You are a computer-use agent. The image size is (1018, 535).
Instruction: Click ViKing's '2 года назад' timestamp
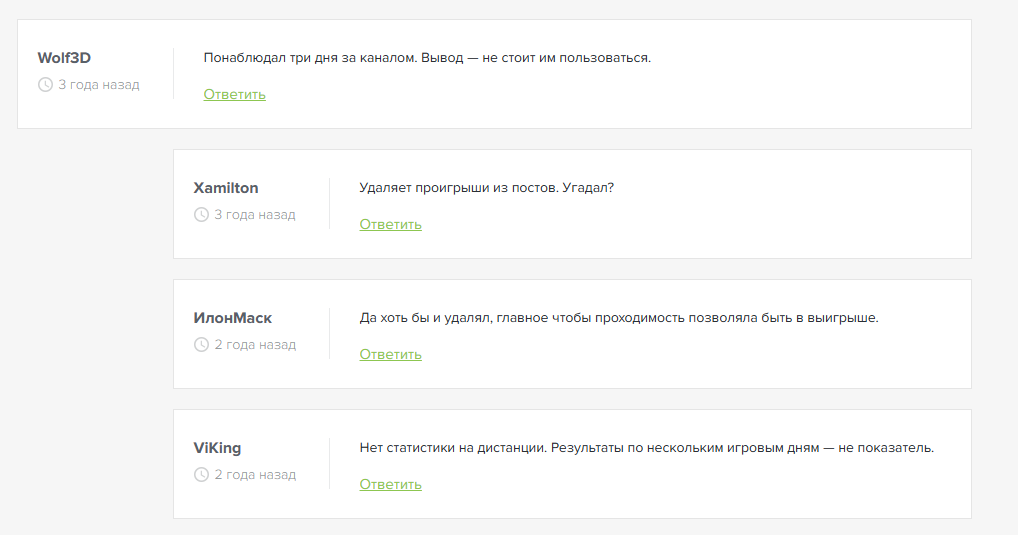[254, 475]
